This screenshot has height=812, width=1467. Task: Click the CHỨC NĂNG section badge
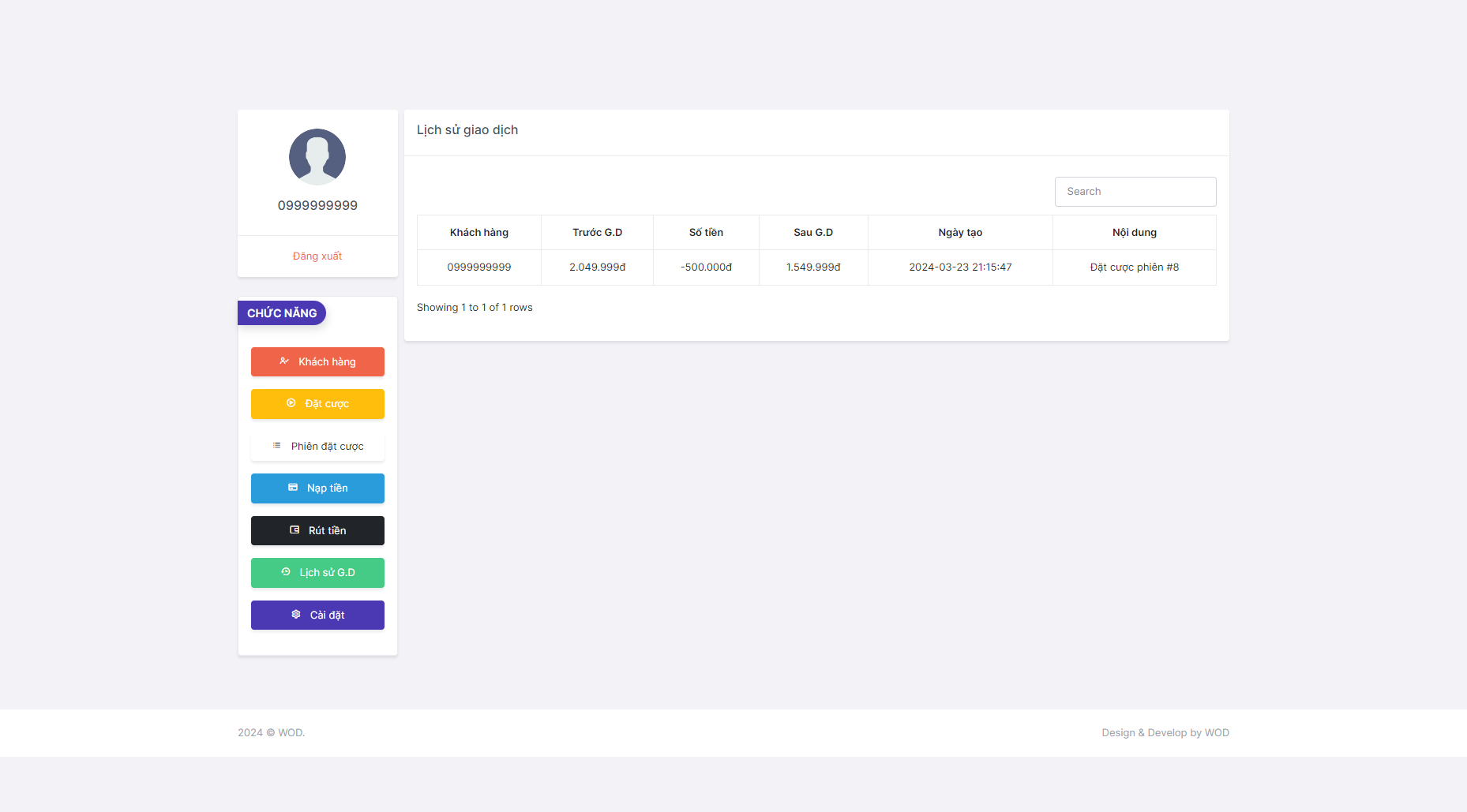[x=282, y=313]
